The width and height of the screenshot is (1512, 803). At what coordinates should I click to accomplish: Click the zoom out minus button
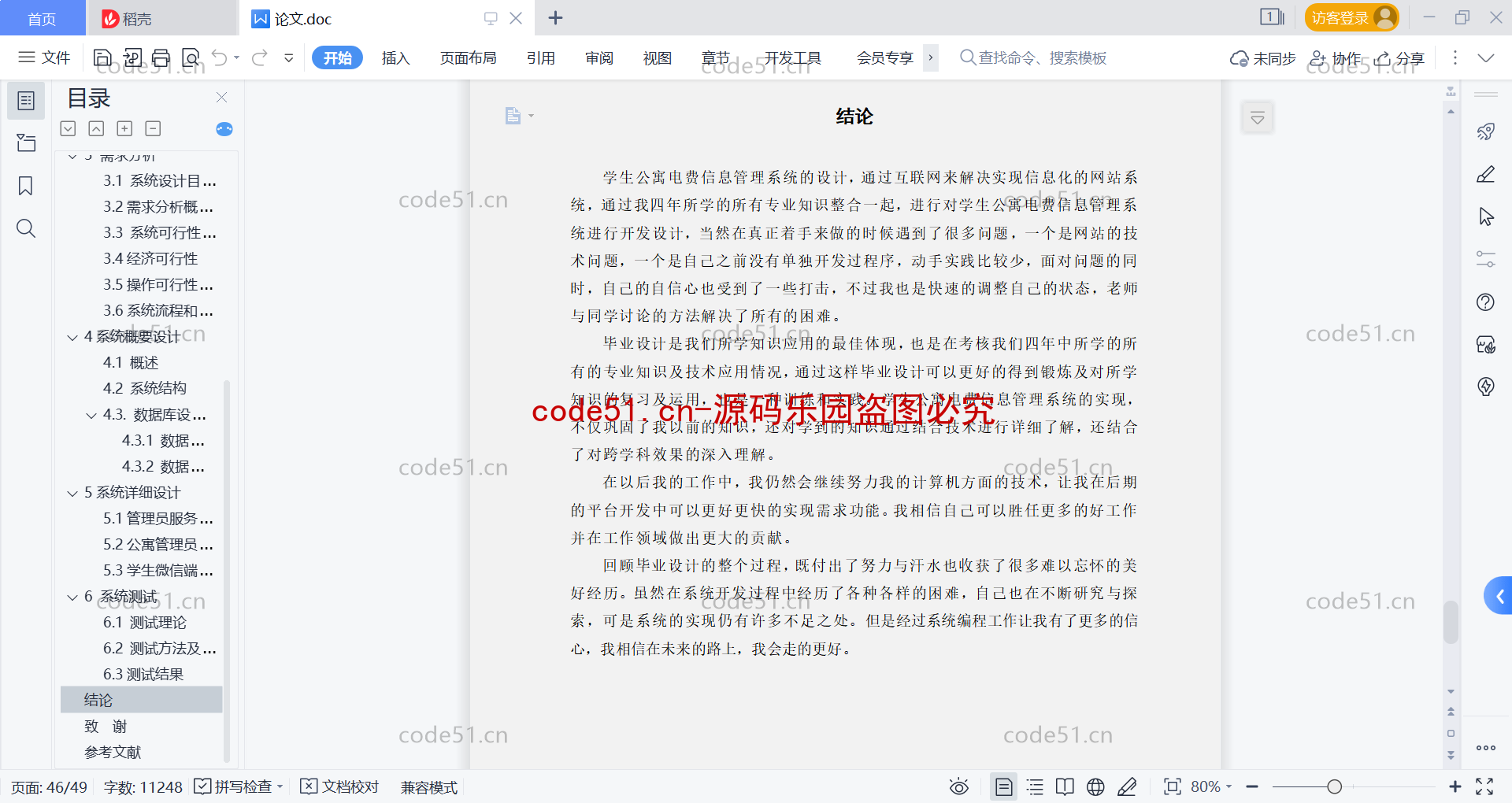pos(1252,786)
